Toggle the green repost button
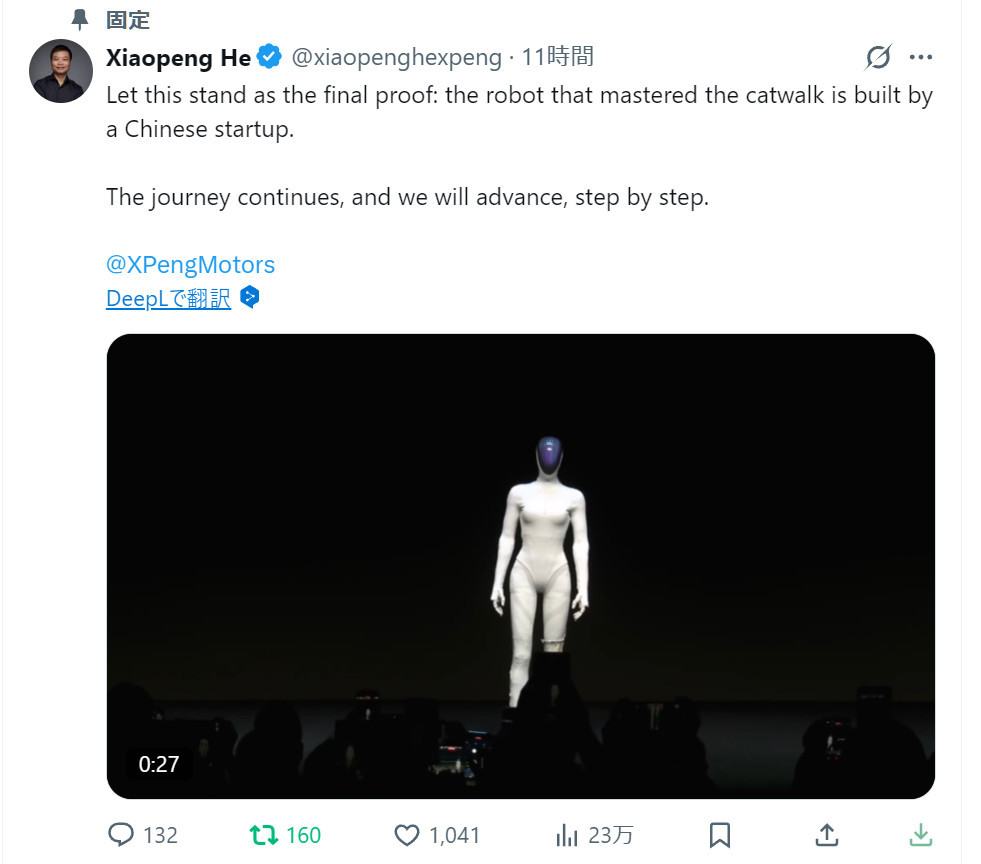Viewport: 981px width, 864px height. 264,835
